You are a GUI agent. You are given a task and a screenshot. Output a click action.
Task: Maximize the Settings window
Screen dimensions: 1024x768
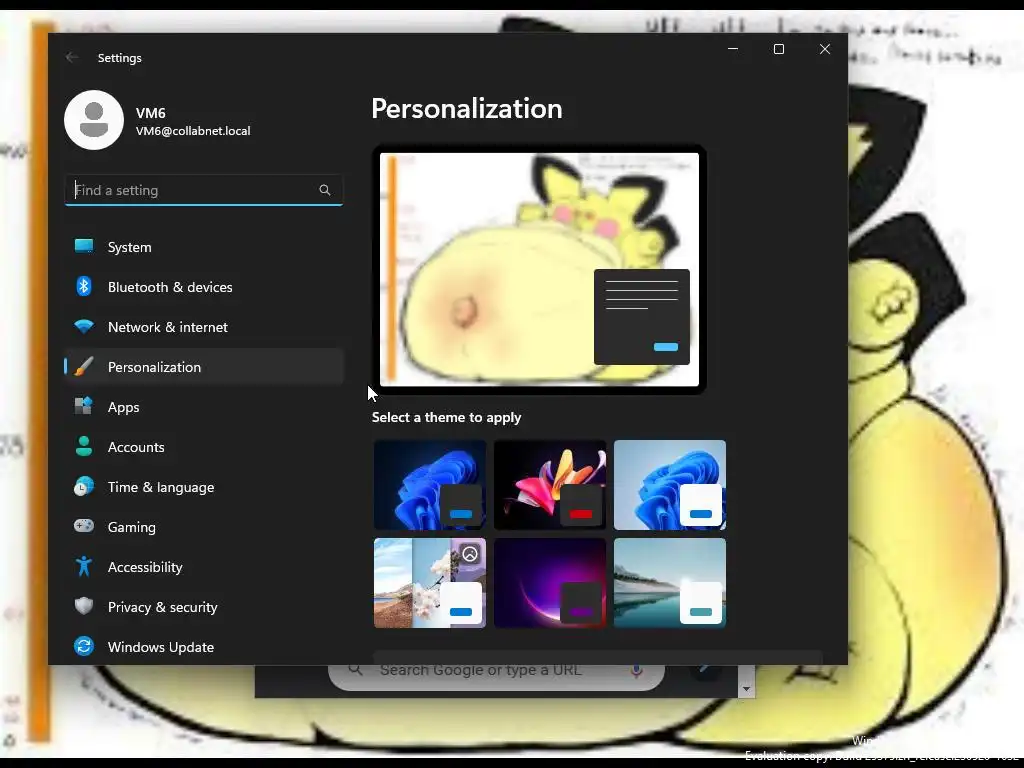click(x=778, y=49)
